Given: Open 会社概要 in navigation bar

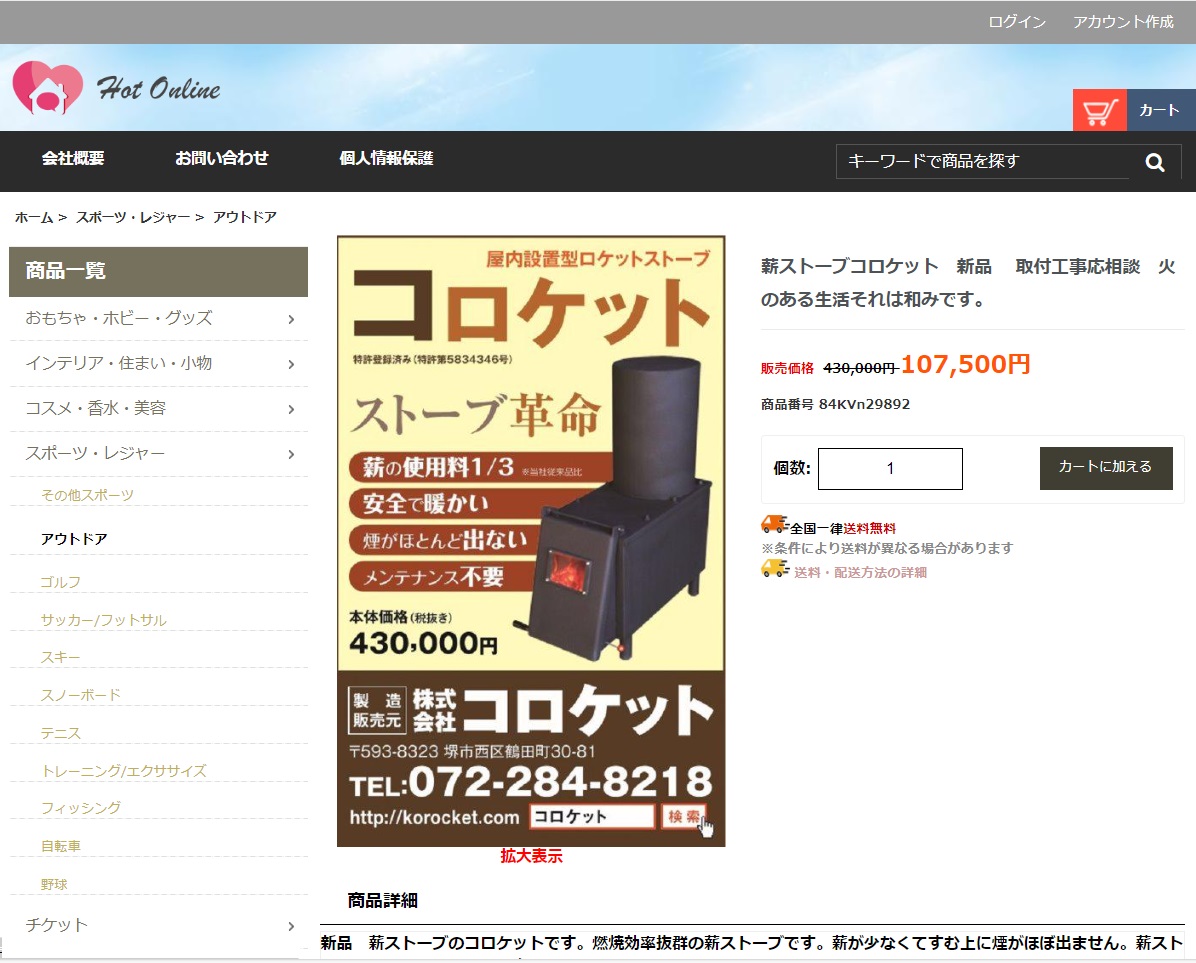Looking at the screenshot, I should tap(73, 158).
